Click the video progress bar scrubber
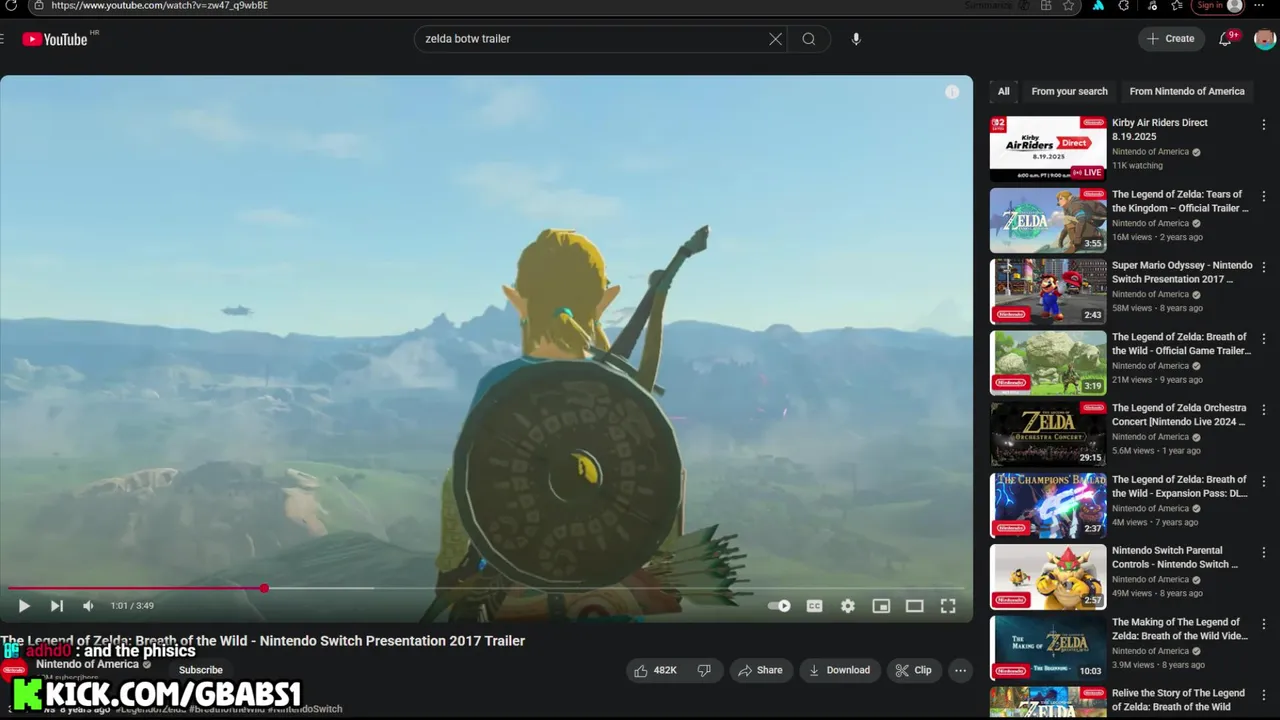Screen dimensions: 1280x720 click(x=264, y=588)
